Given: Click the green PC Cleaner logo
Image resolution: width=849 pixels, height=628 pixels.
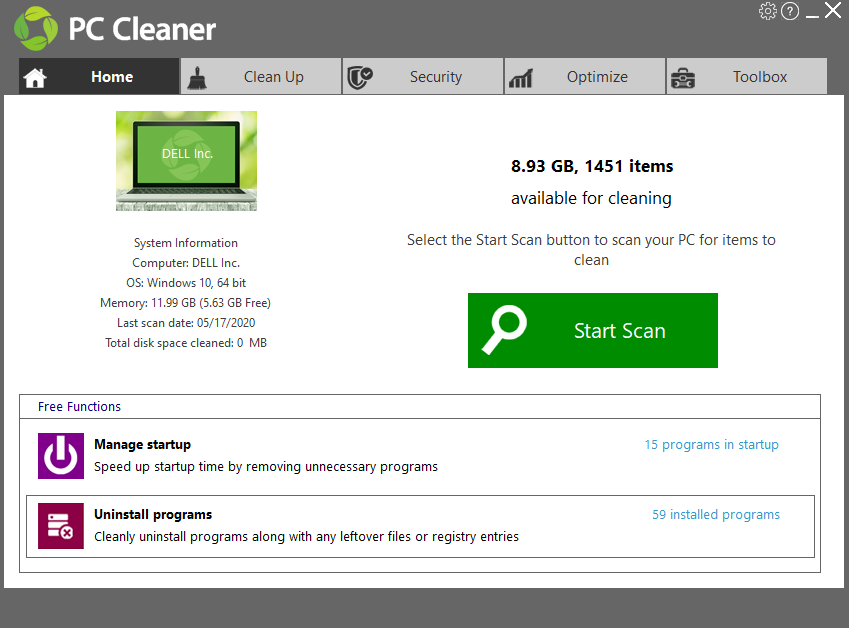Looking at the screenshot, I should click(36, 28).
